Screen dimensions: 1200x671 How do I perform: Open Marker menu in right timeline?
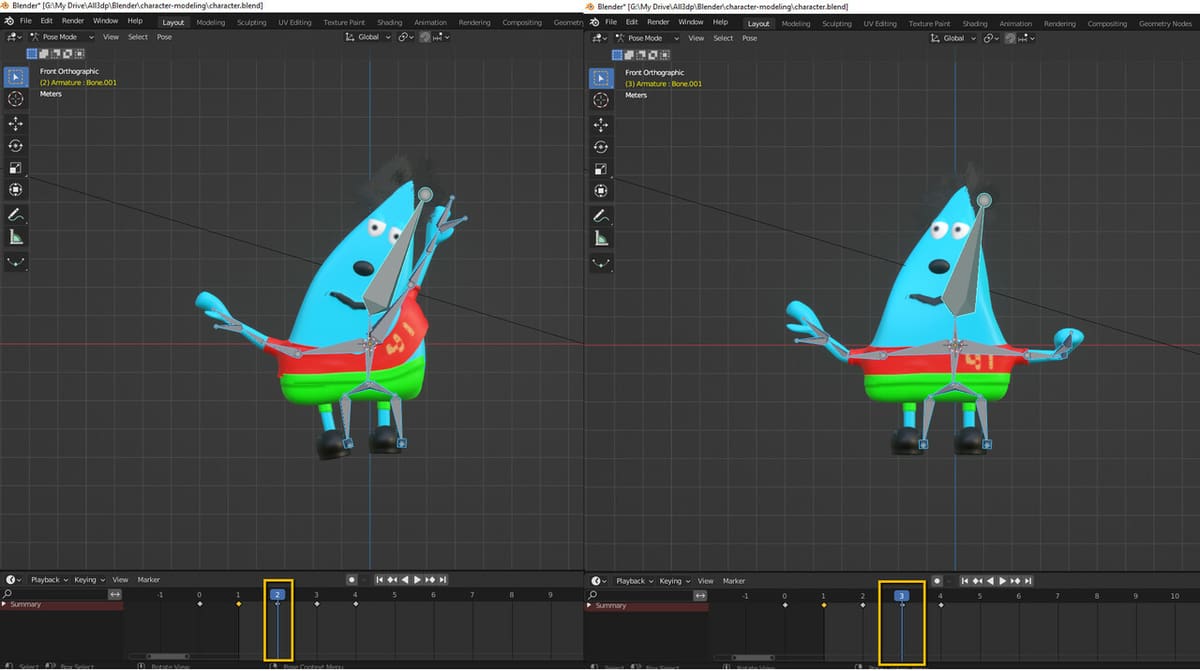pyautogui.click(x=734, y=580)
